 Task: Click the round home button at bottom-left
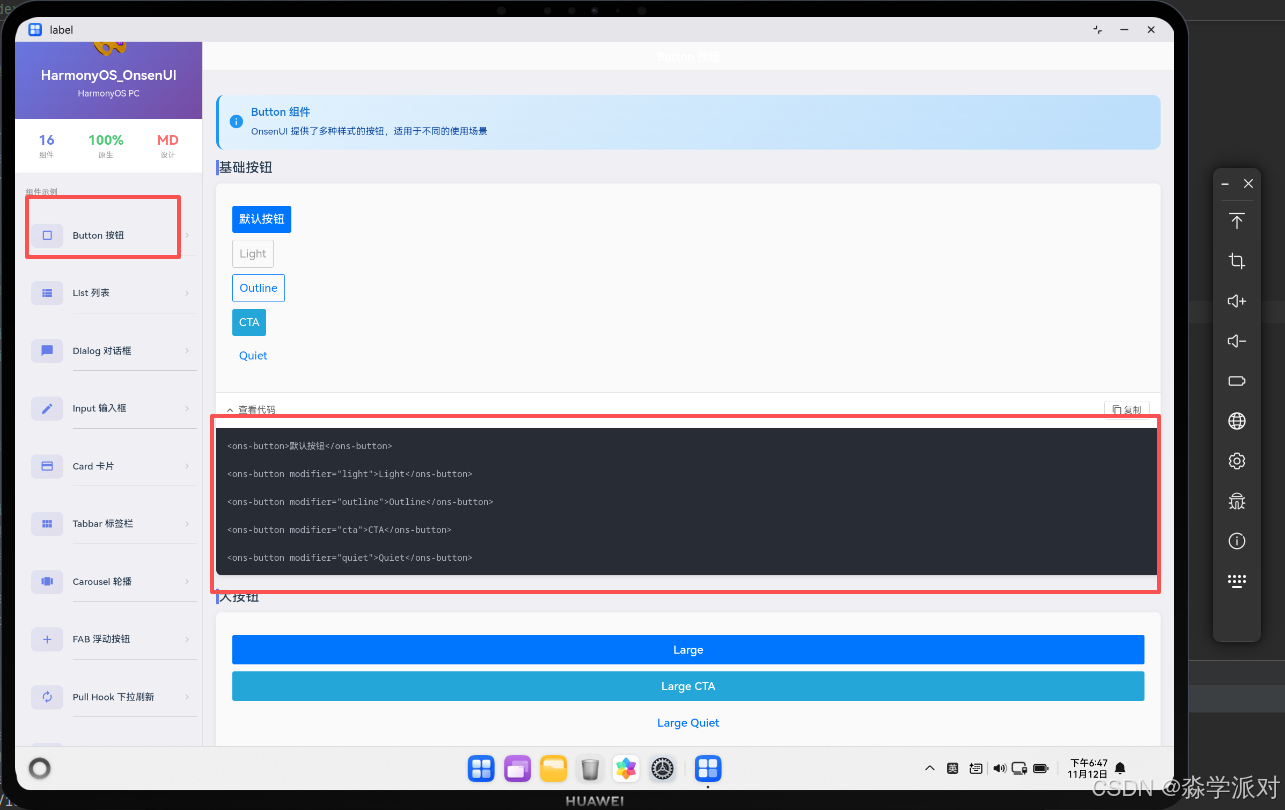[x=40, y=768]
